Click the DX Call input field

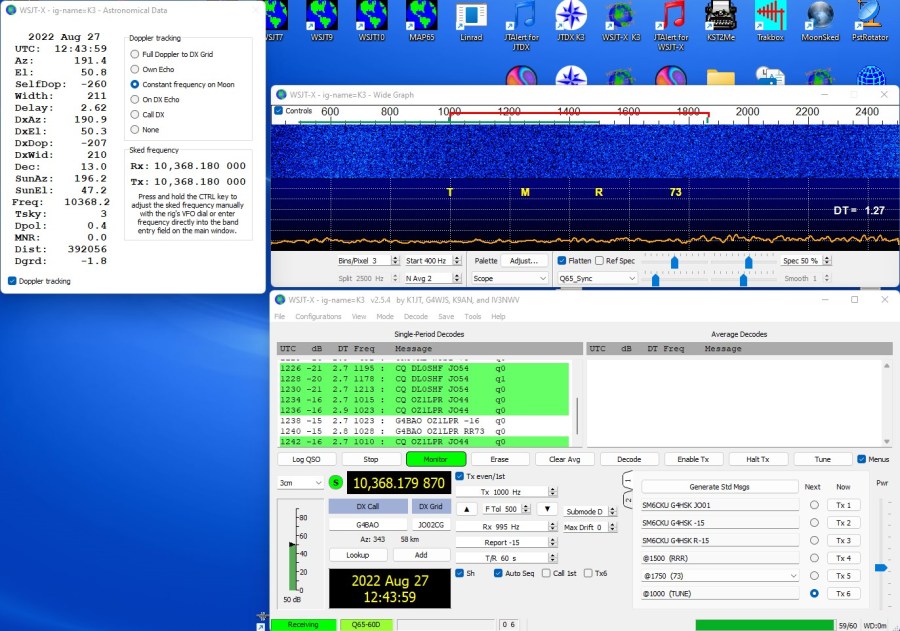tap(367, 524)
